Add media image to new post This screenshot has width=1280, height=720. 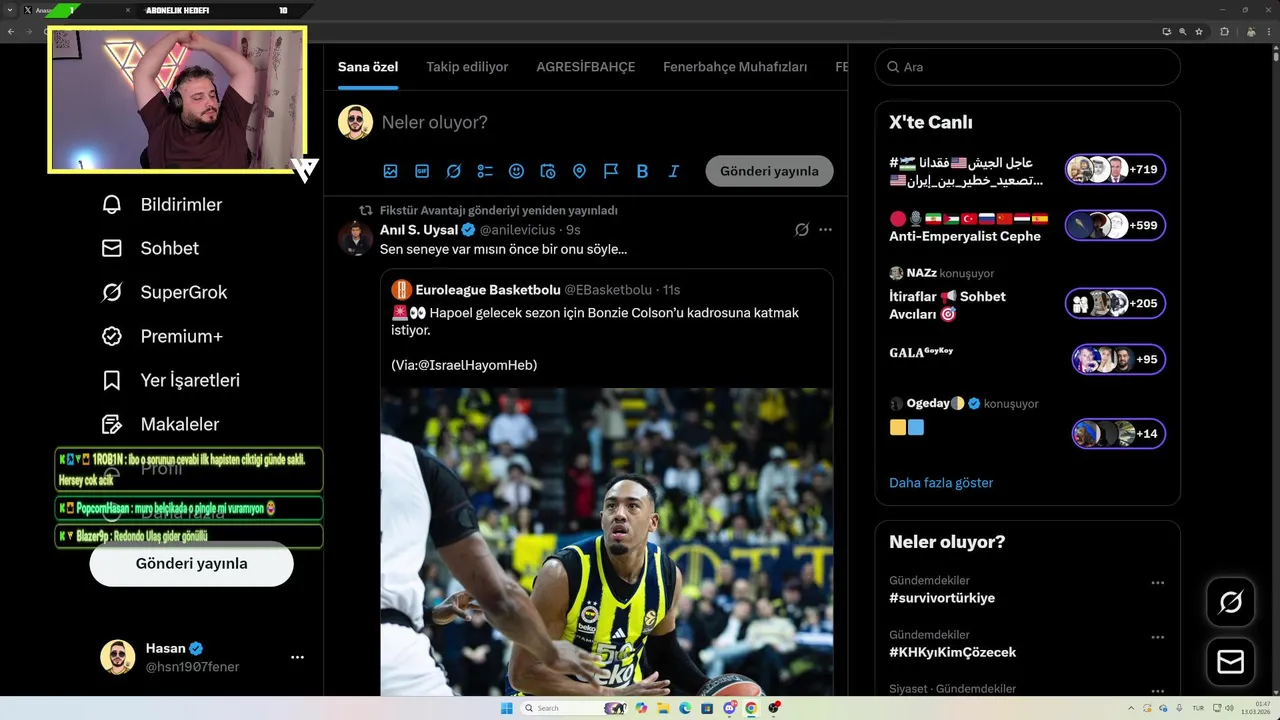coord(390,171)
